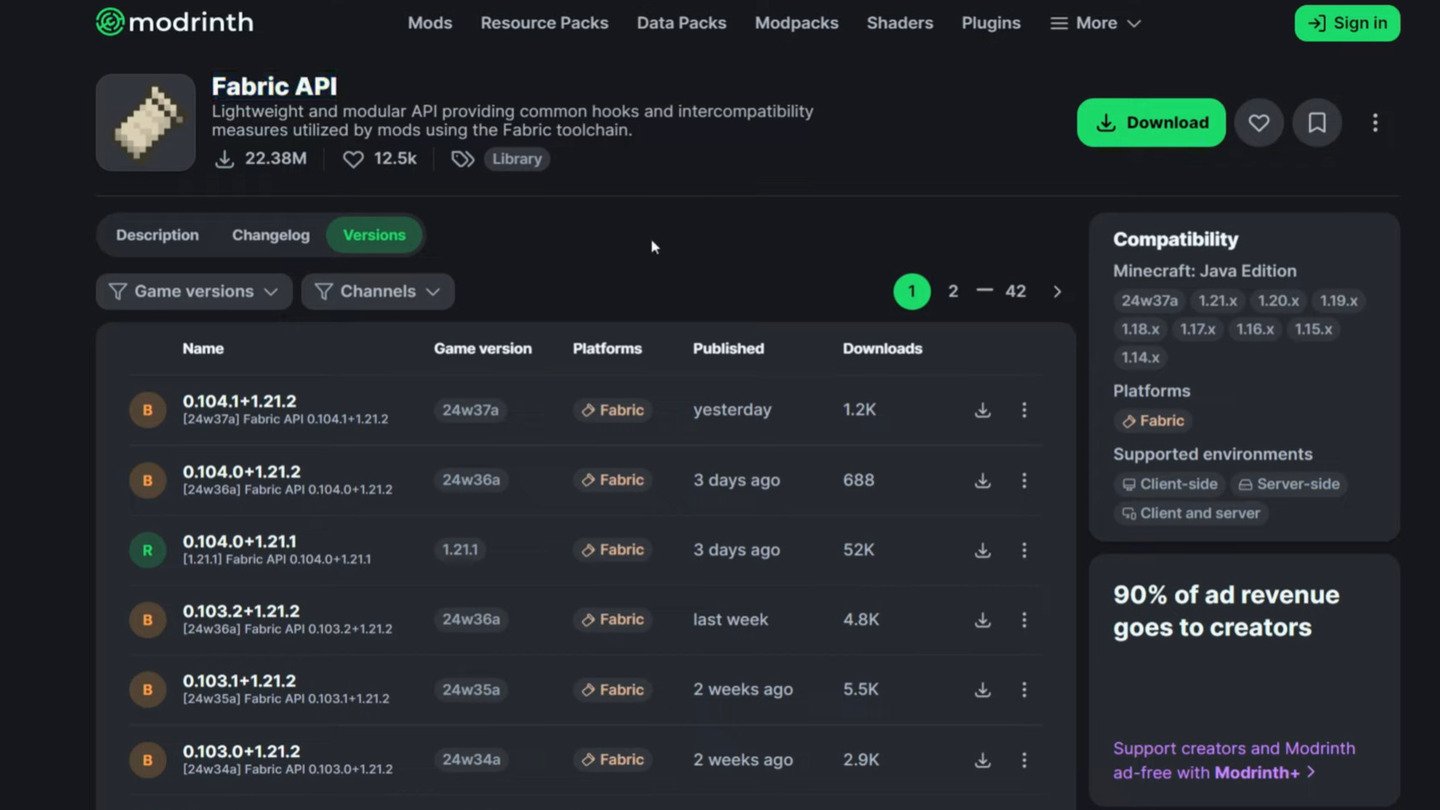The width and height of the screenshot is (1440, 810).
Task: Click the heart icon to follow Fabric API
Action: click(x=1258, y=123)
